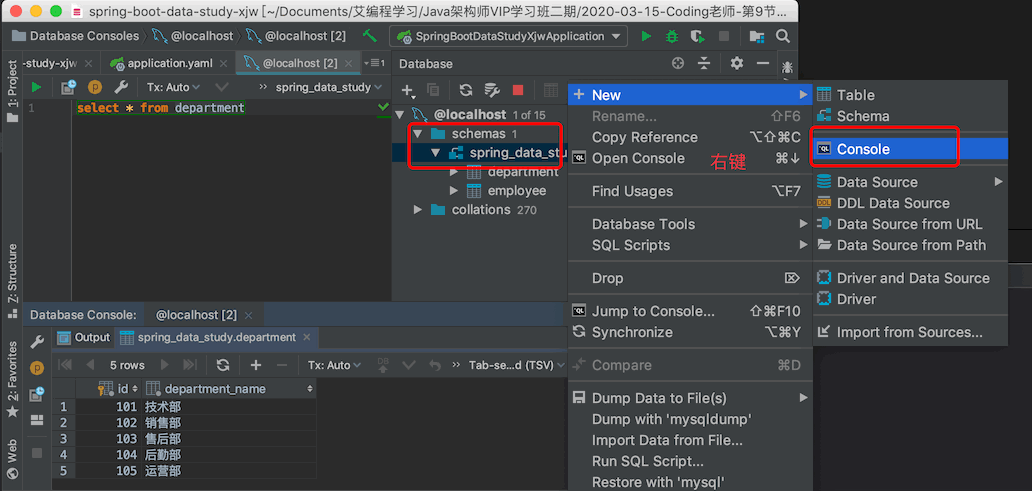Open Database panel gear options
The height and width of the screenshot is (491, 1032).
pos(737,63)
